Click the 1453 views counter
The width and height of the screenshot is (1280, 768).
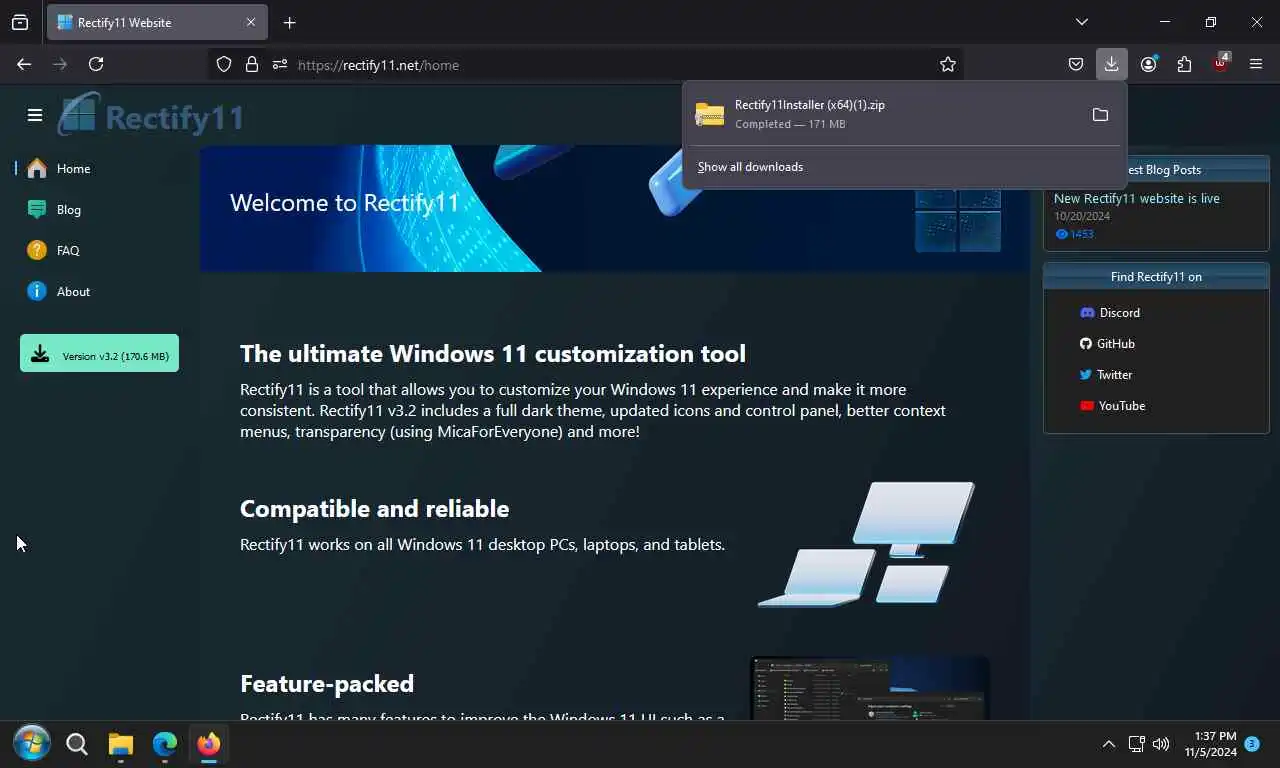tap(1075, 234)
